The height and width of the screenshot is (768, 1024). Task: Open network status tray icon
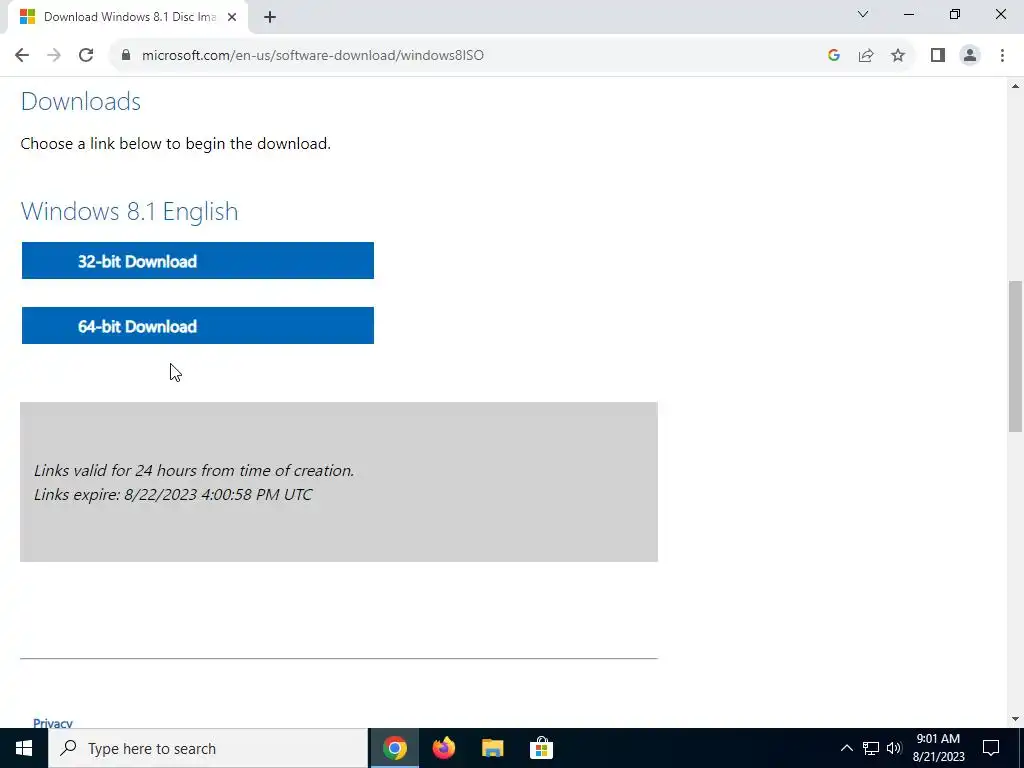coord(871,748)
